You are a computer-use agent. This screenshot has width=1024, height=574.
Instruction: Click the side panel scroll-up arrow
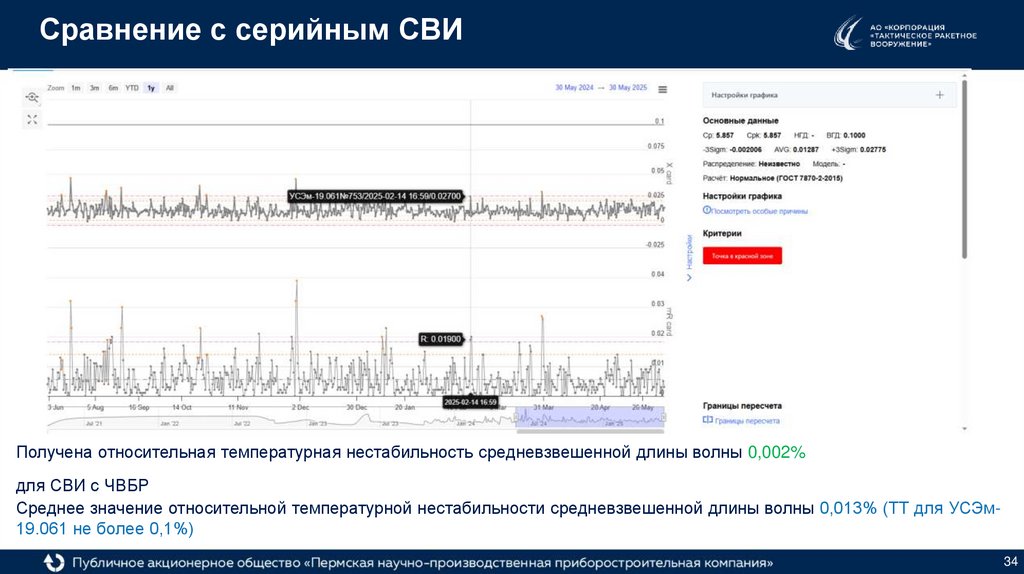[x=964, y=77]
